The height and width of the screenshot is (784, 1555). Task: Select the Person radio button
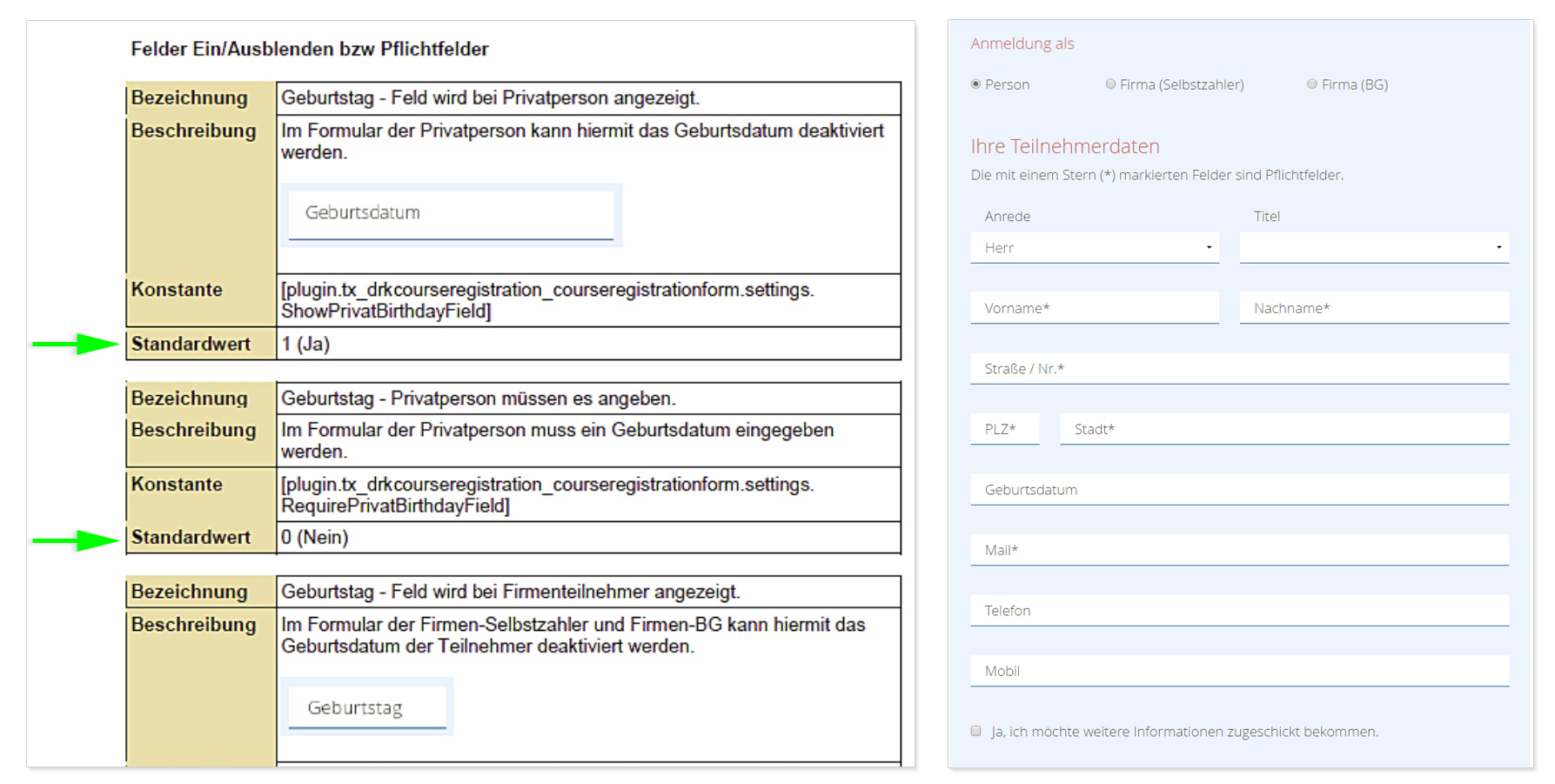975,84
